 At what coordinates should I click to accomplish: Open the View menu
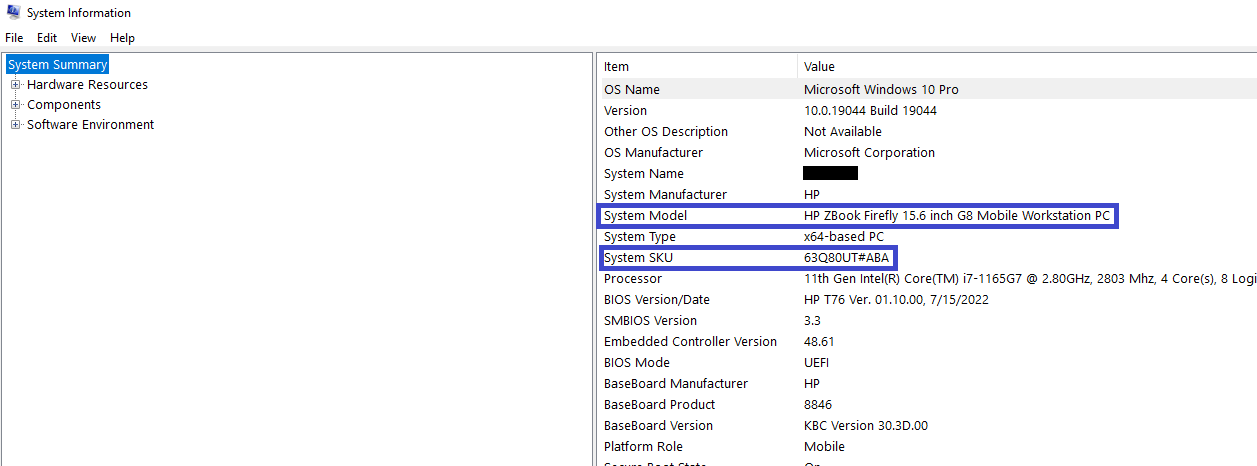[84, 38]
